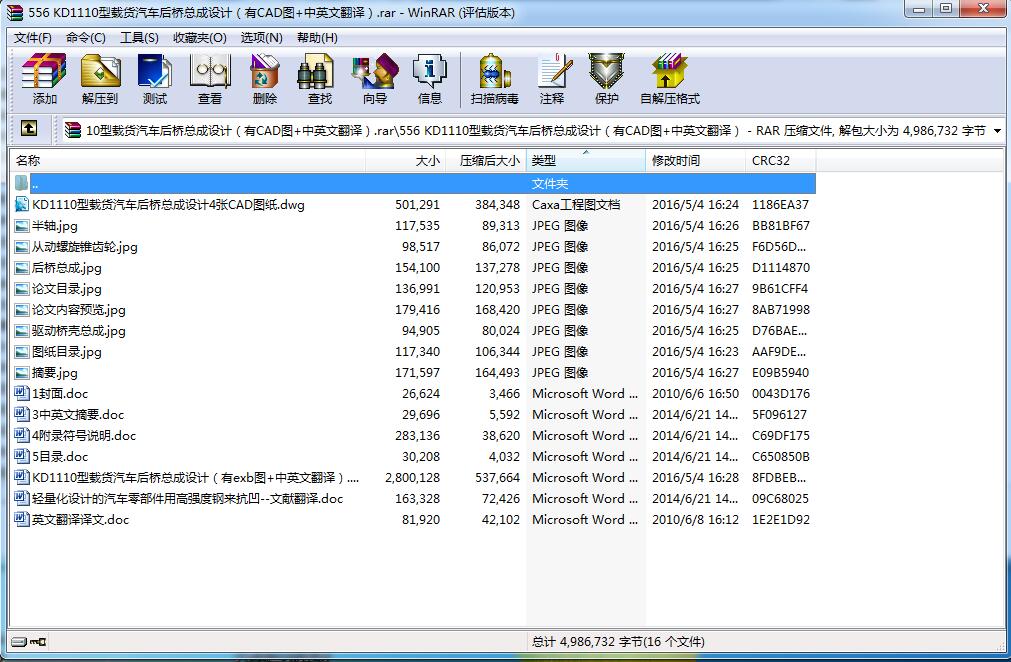Screen dimensions: 1011x662
Task: Click date 2010/6/8 16:12
Action: click(695, 520)
